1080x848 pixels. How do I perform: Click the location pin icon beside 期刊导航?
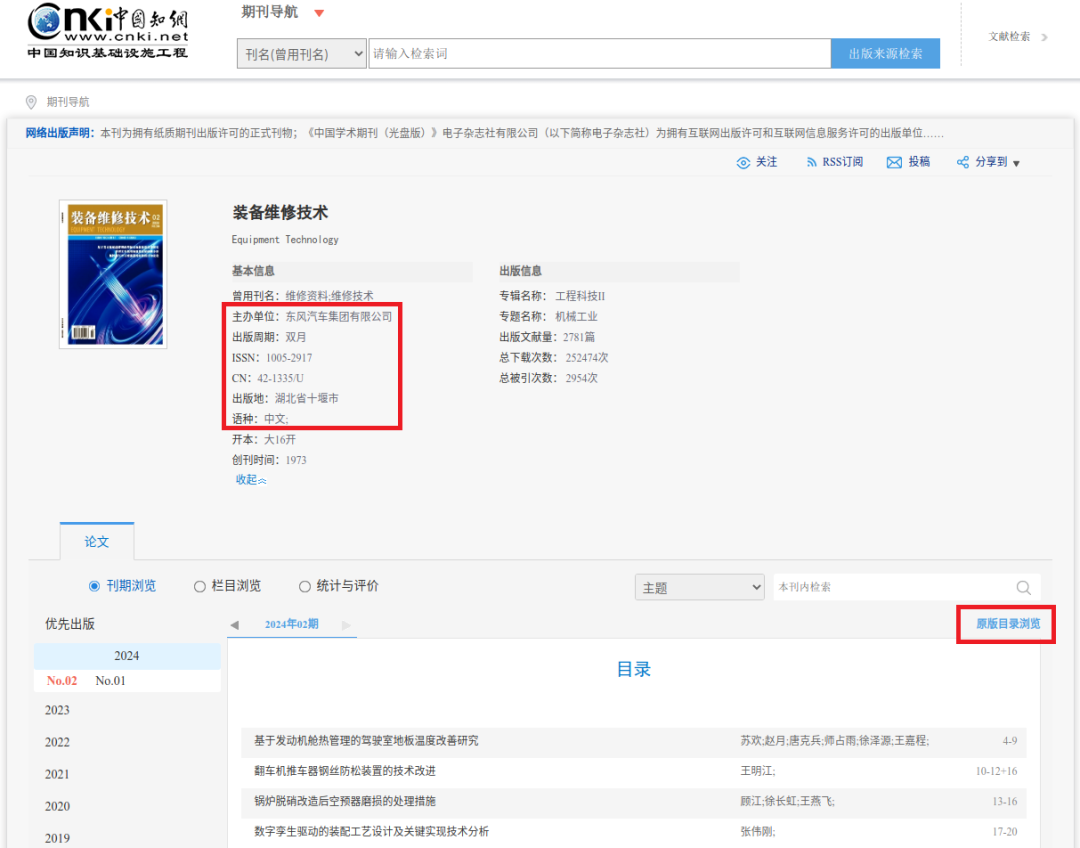coord(30,101)
